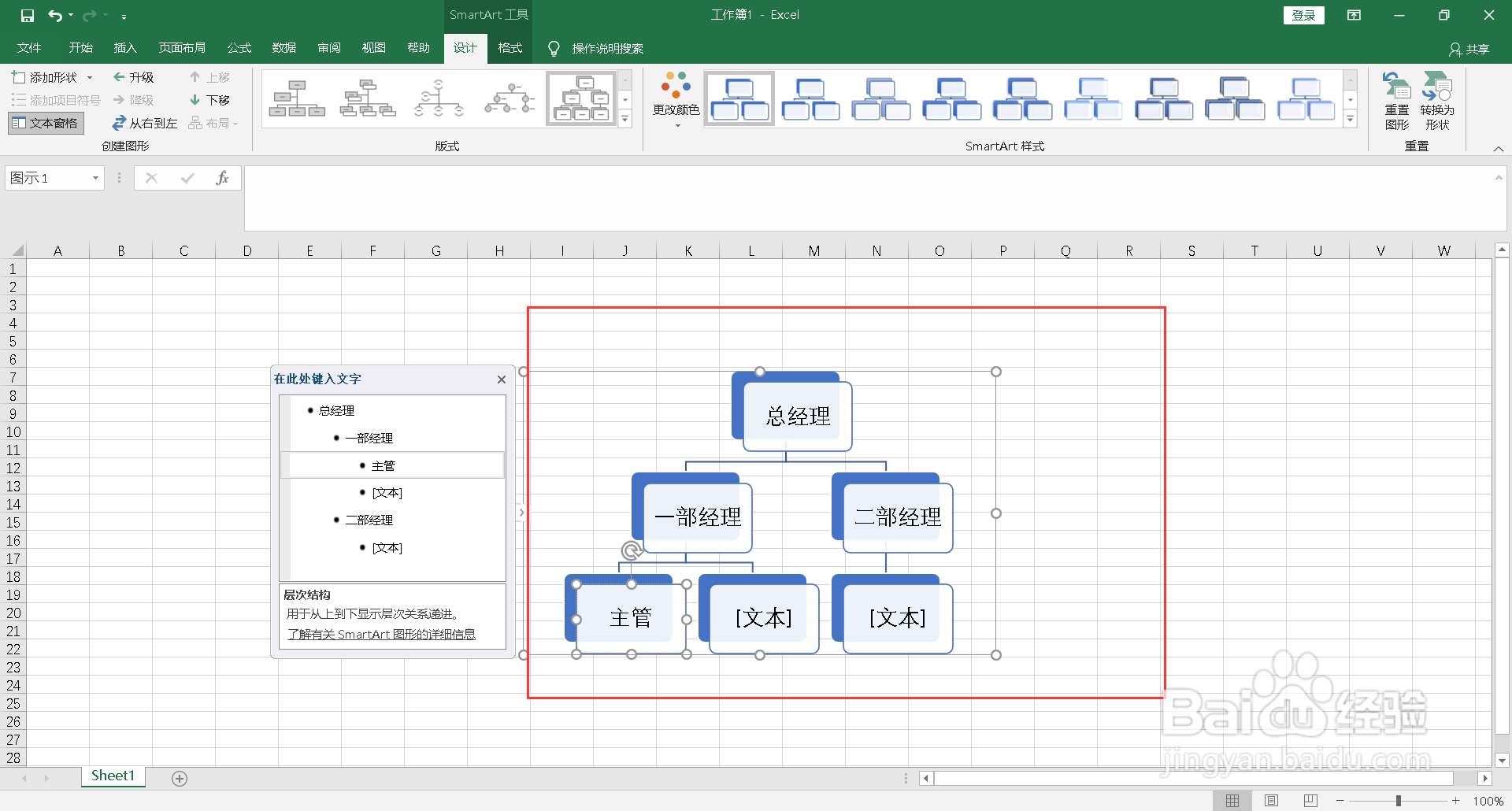Choose the second hierarchy layout thumbnail
This screenshot has width=1512, height=811.
click(x=368, y=98)
